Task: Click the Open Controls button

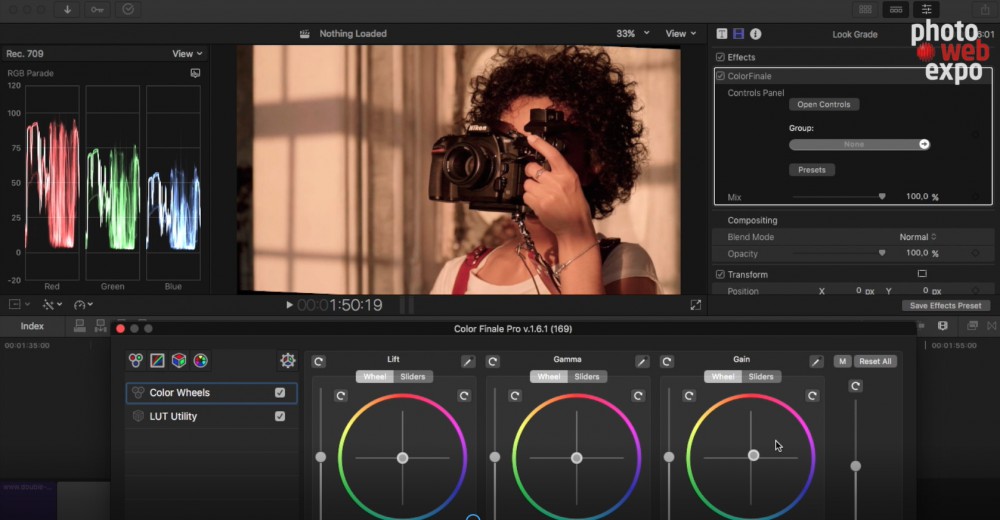Action: (x=824, y=104)
